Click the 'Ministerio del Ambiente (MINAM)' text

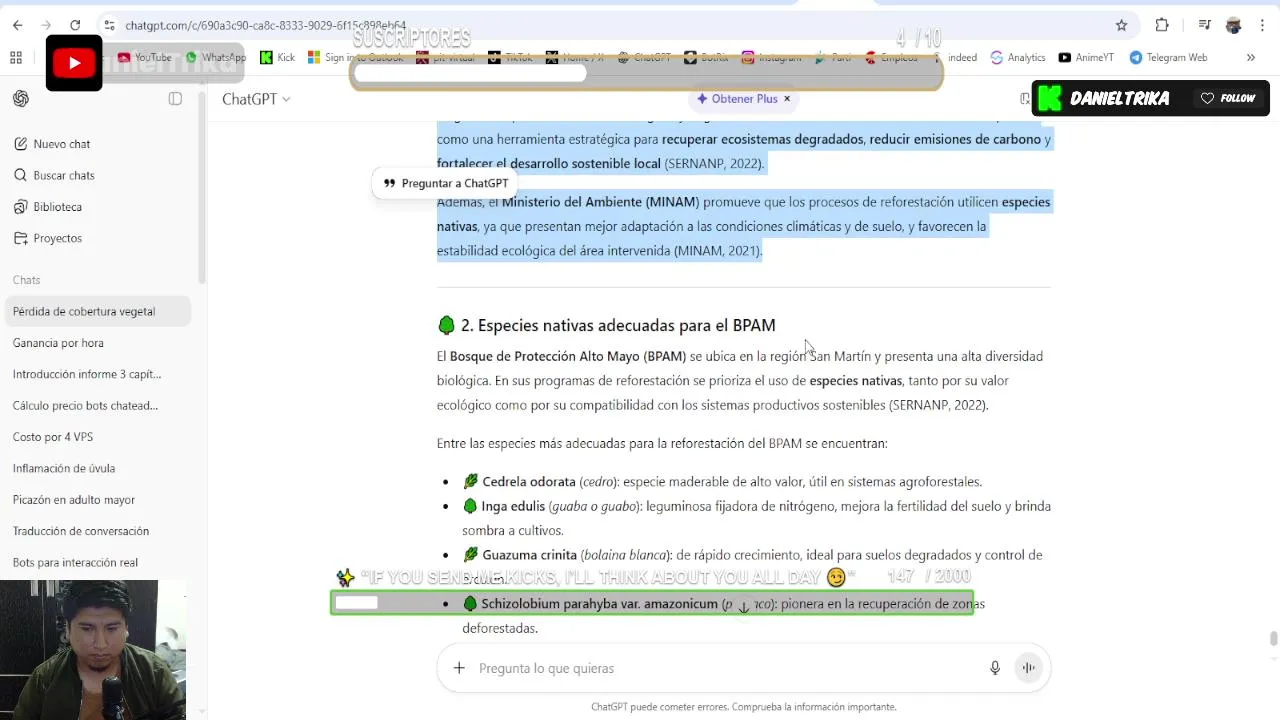[x=600, y=202]
